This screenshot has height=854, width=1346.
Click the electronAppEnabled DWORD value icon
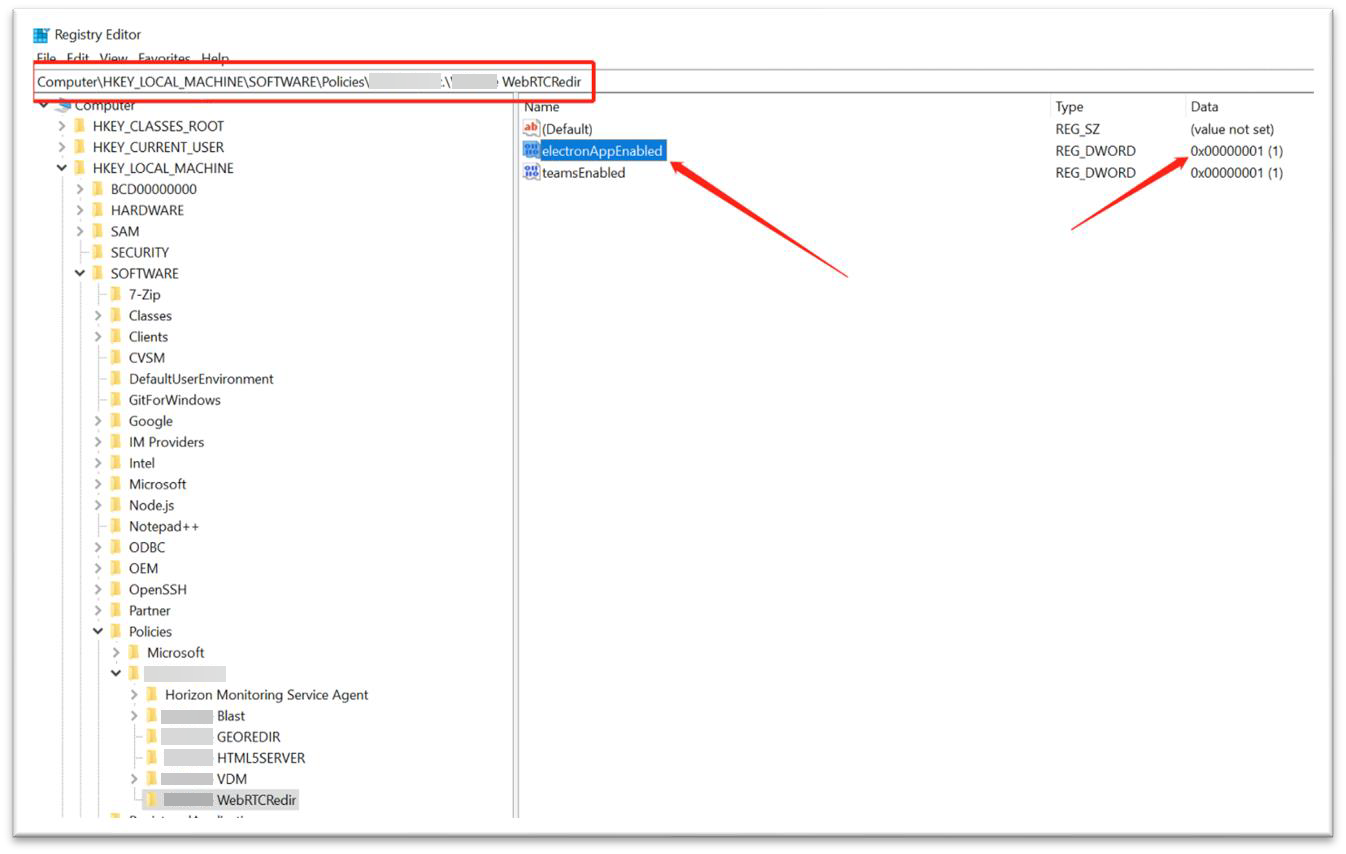531,151
